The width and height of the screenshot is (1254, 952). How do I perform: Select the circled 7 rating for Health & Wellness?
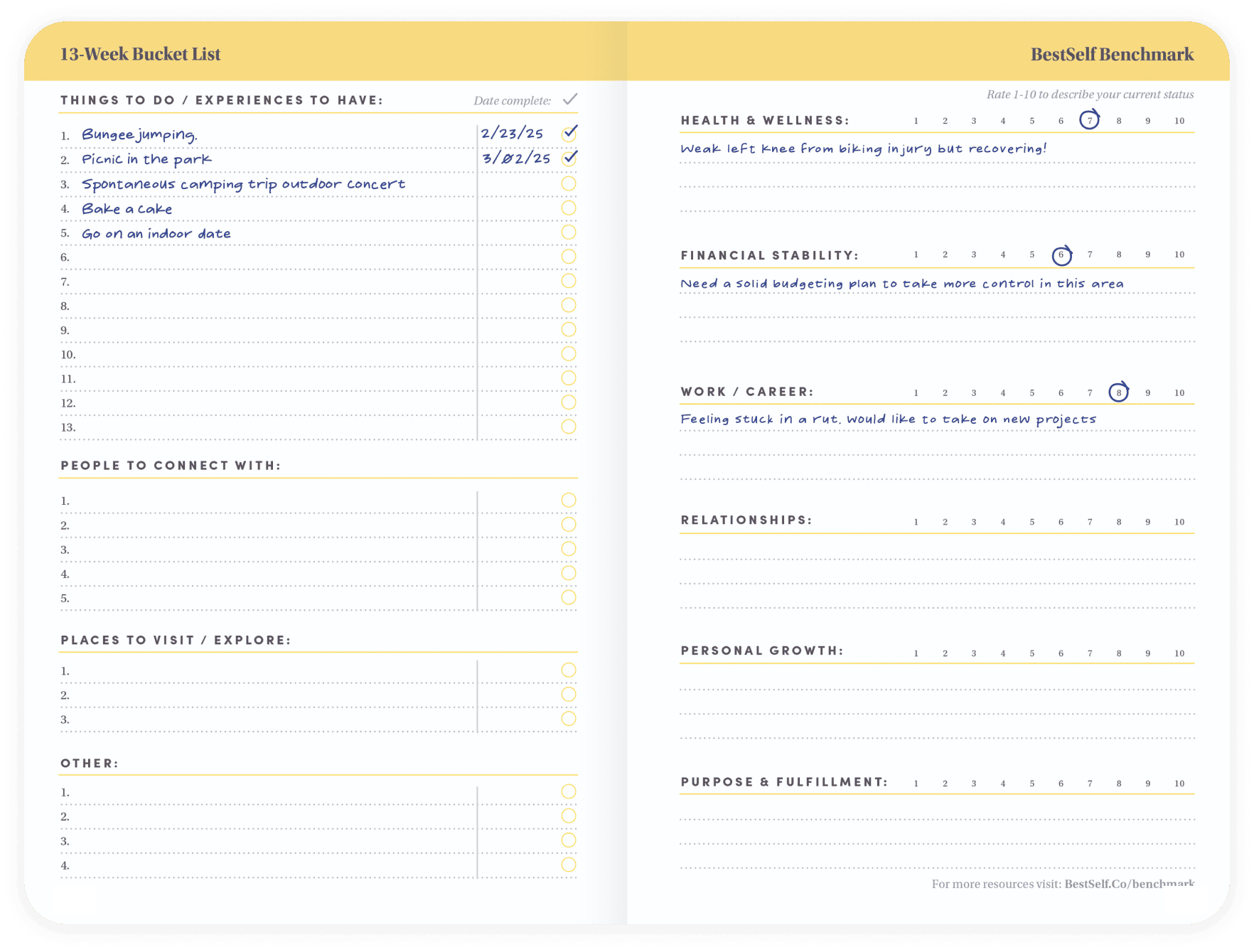(1089, 120)
